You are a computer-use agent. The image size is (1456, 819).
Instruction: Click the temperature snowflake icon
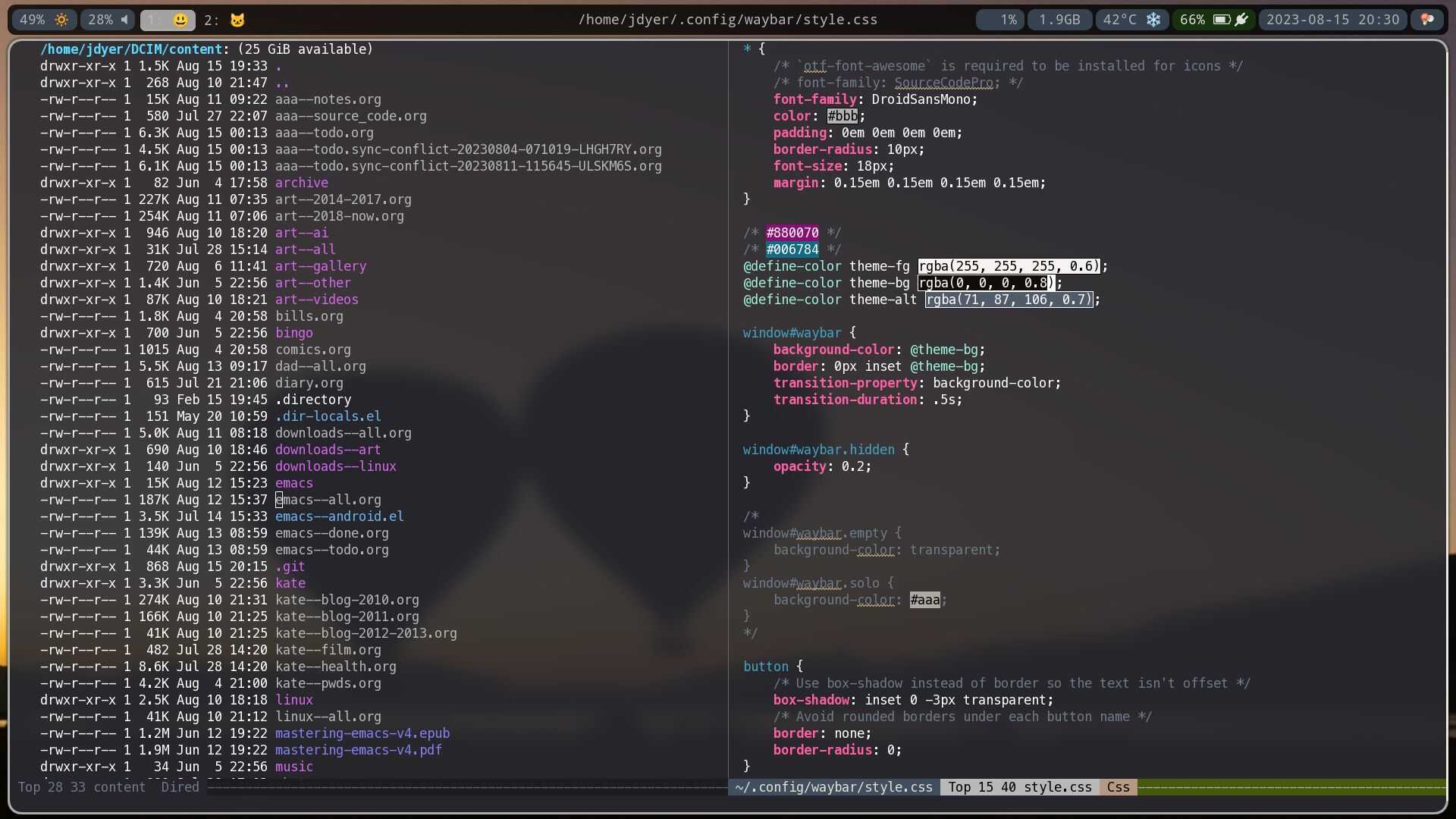(x=1153, y=20)
